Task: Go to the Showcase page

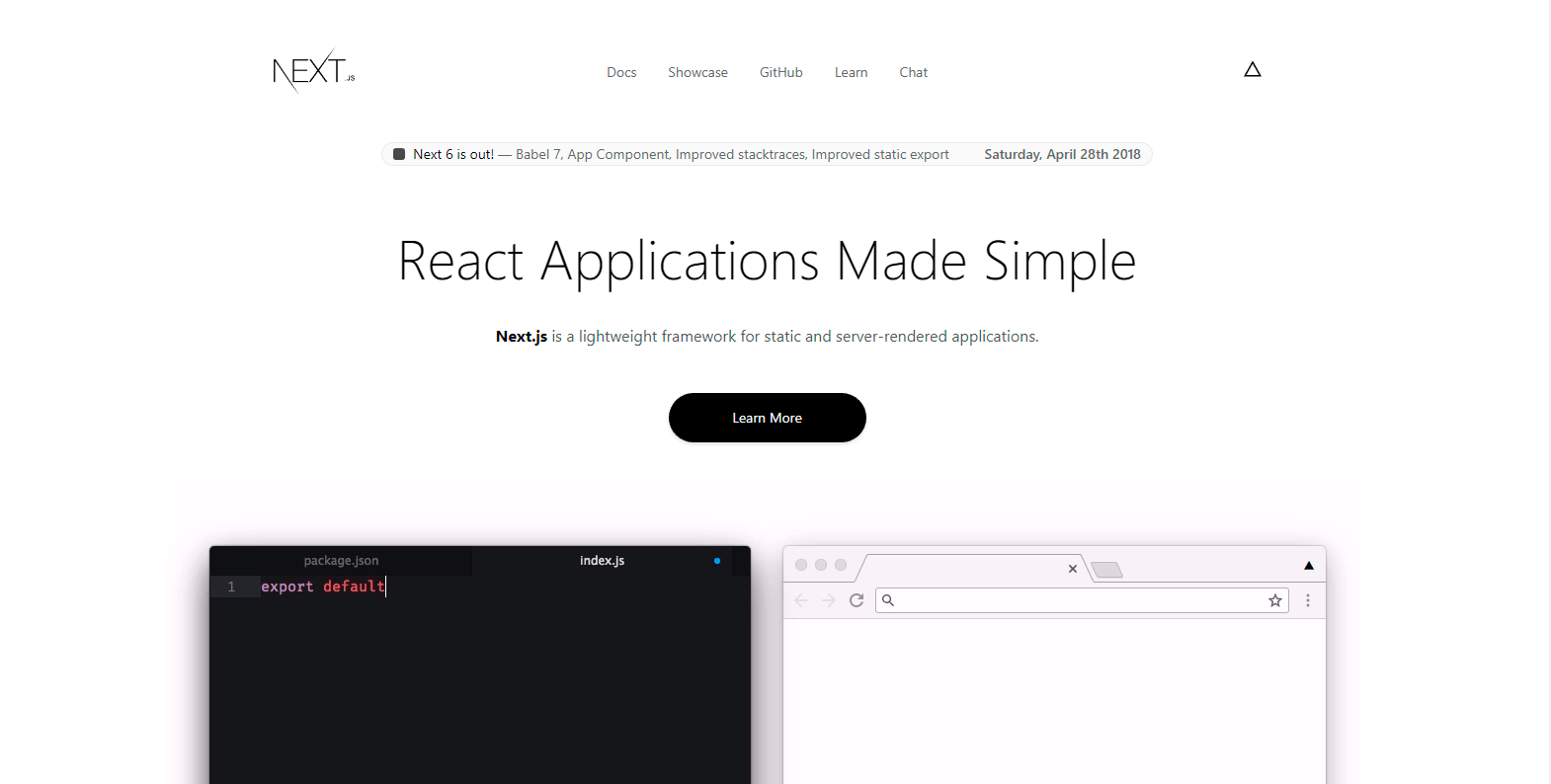Action: click(697, 72)
